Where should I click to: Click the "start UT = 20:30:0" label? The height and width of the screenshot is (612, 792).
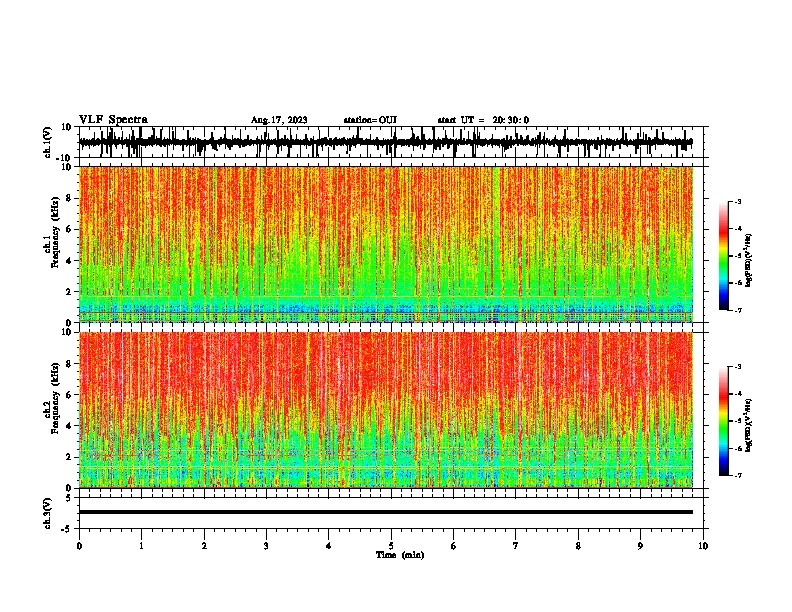(483, 120)
